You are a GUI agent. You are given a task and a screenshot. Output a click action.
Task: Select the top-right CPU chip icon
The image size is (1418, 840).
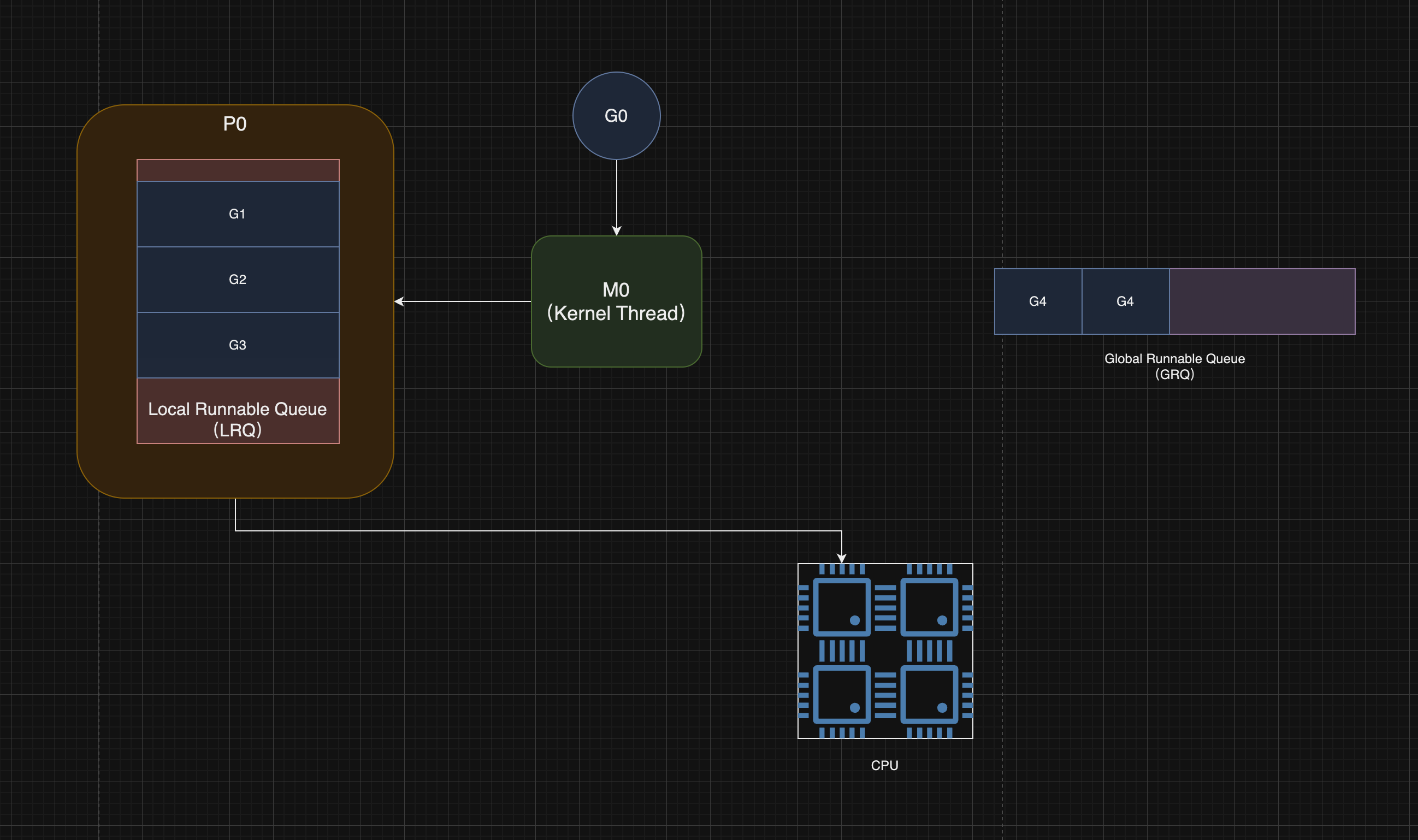(929, 607)
